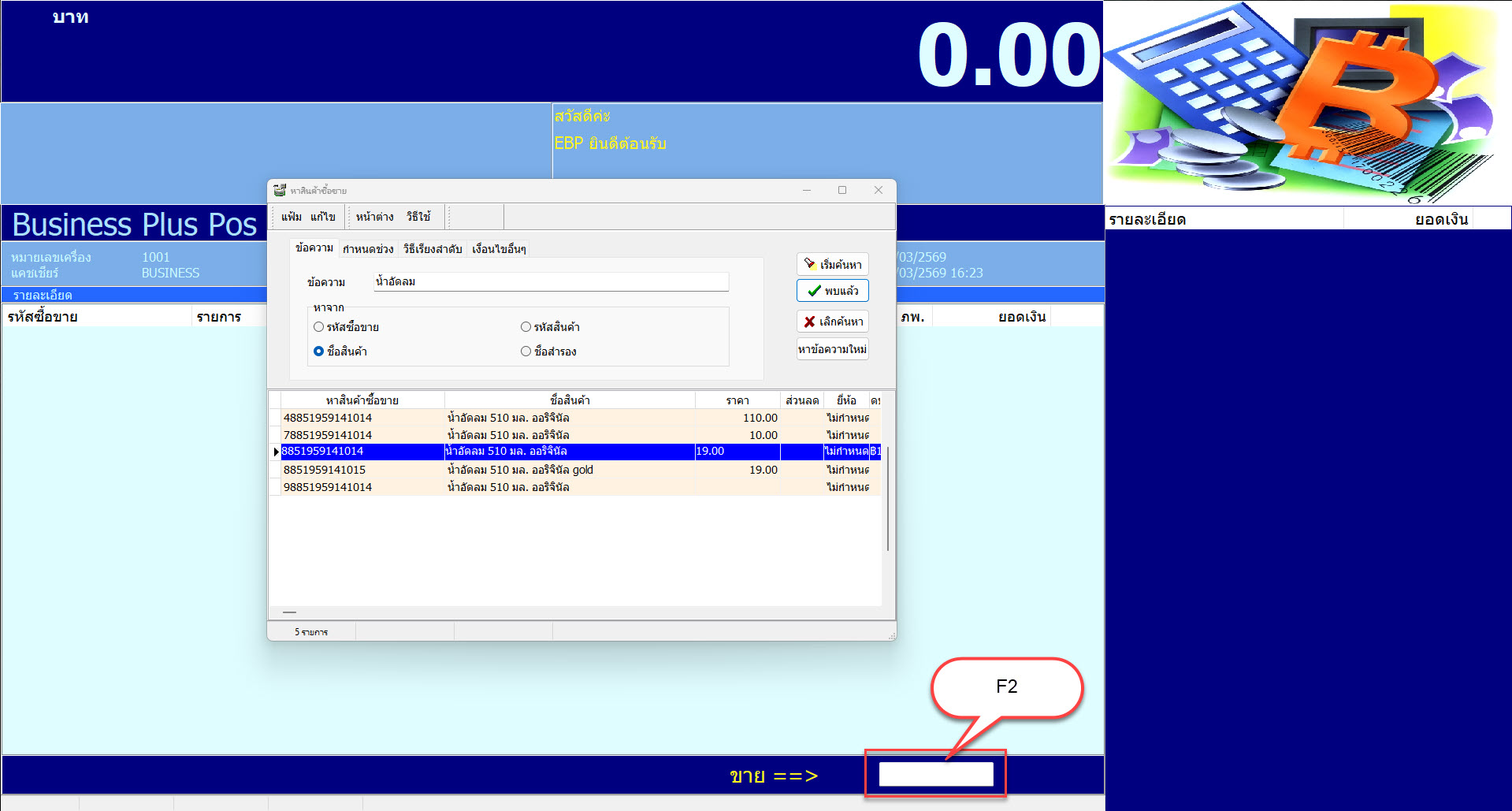Maximize the product search dialog

pyautogui.click(x=842, y=190)
